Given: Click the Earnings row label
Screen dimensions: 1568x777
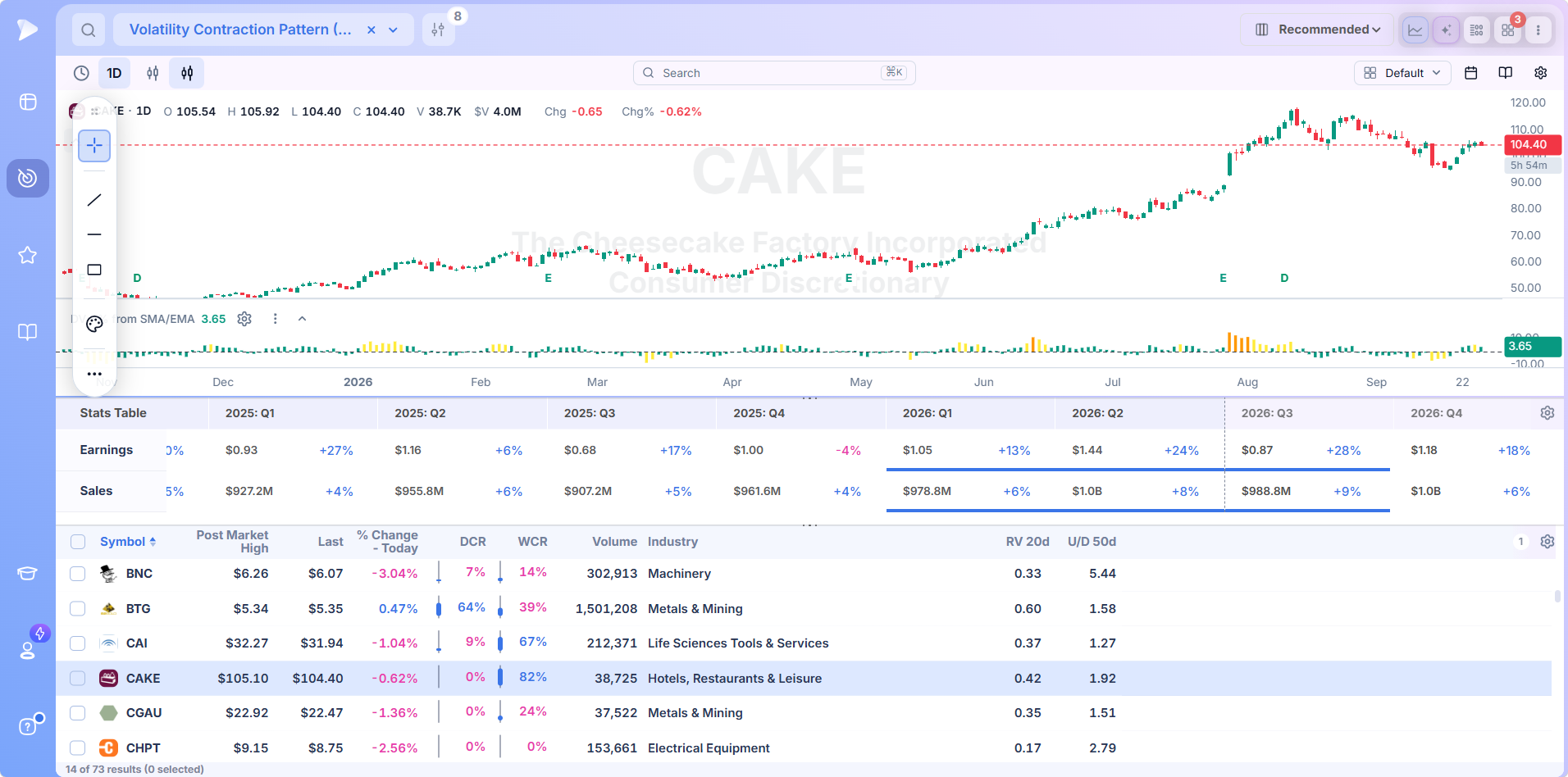Looking at the screenshot, I should 107,450.
